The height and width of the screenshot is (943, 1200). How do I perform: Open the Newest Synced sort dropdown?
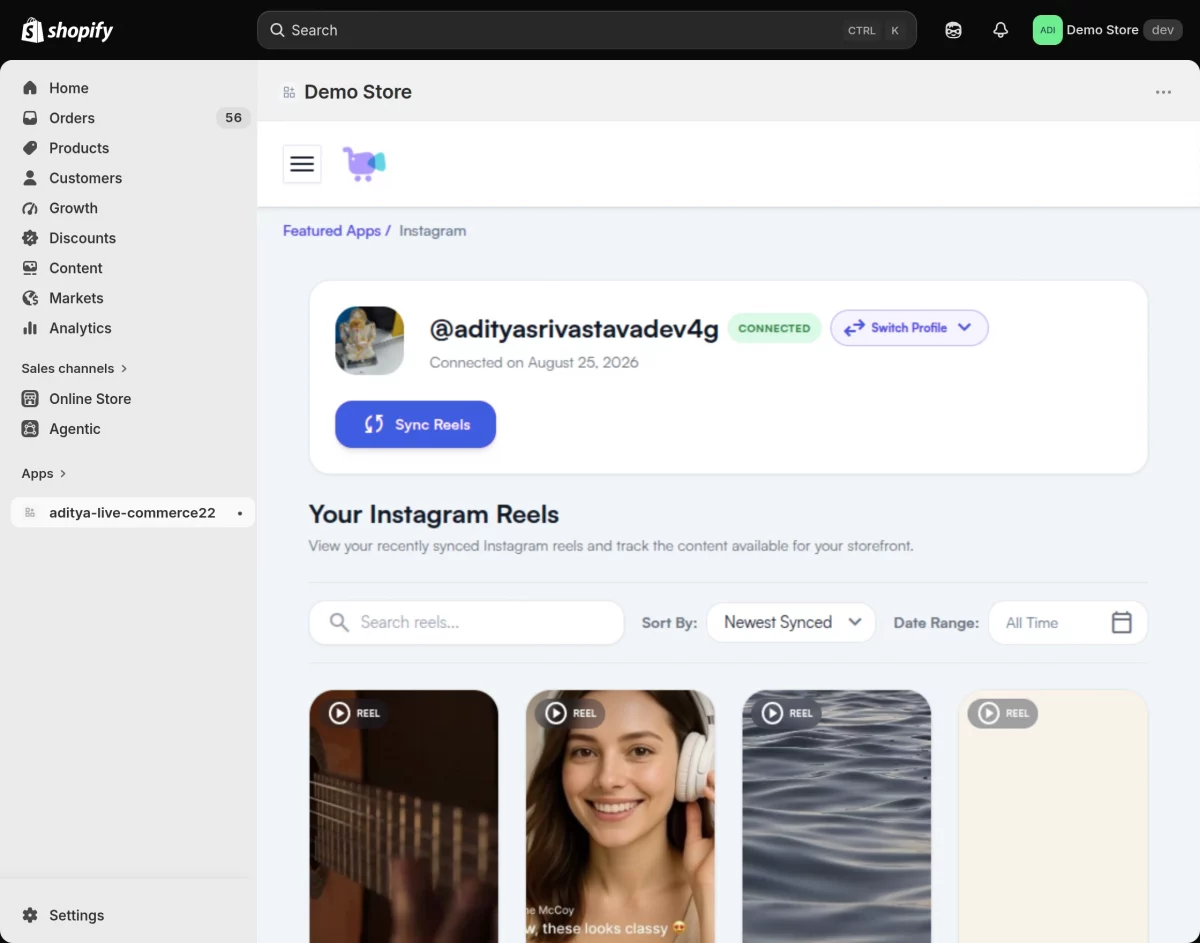point(791,622)
